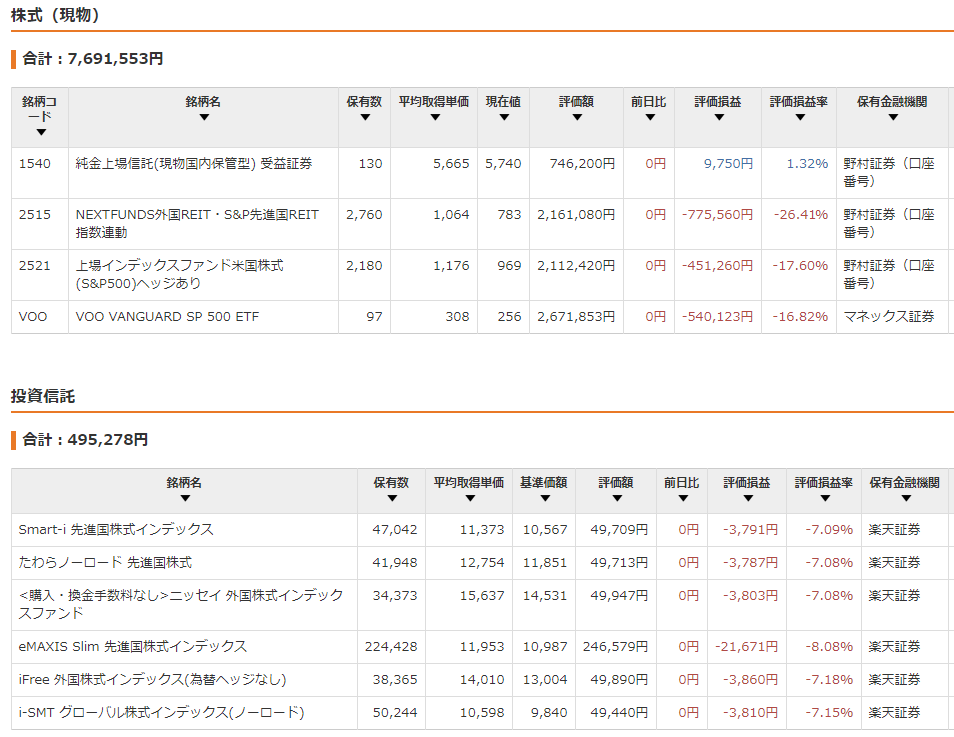954x737 pixels.
Task: Click 投資信託 section heading
Action: pos(43,396)
